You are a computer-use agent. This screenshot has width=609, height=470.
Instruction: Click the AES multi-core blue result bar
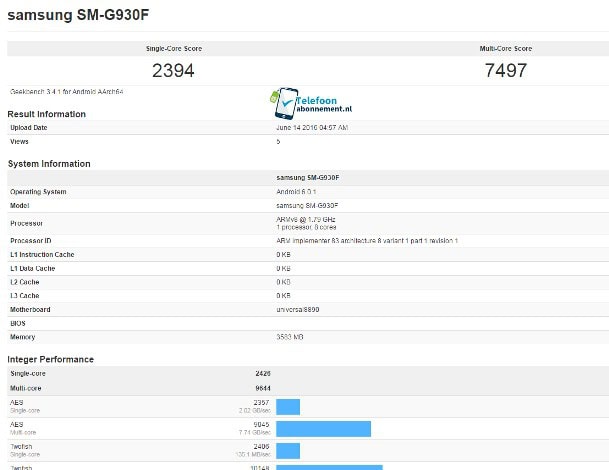[x=324, y=429]
